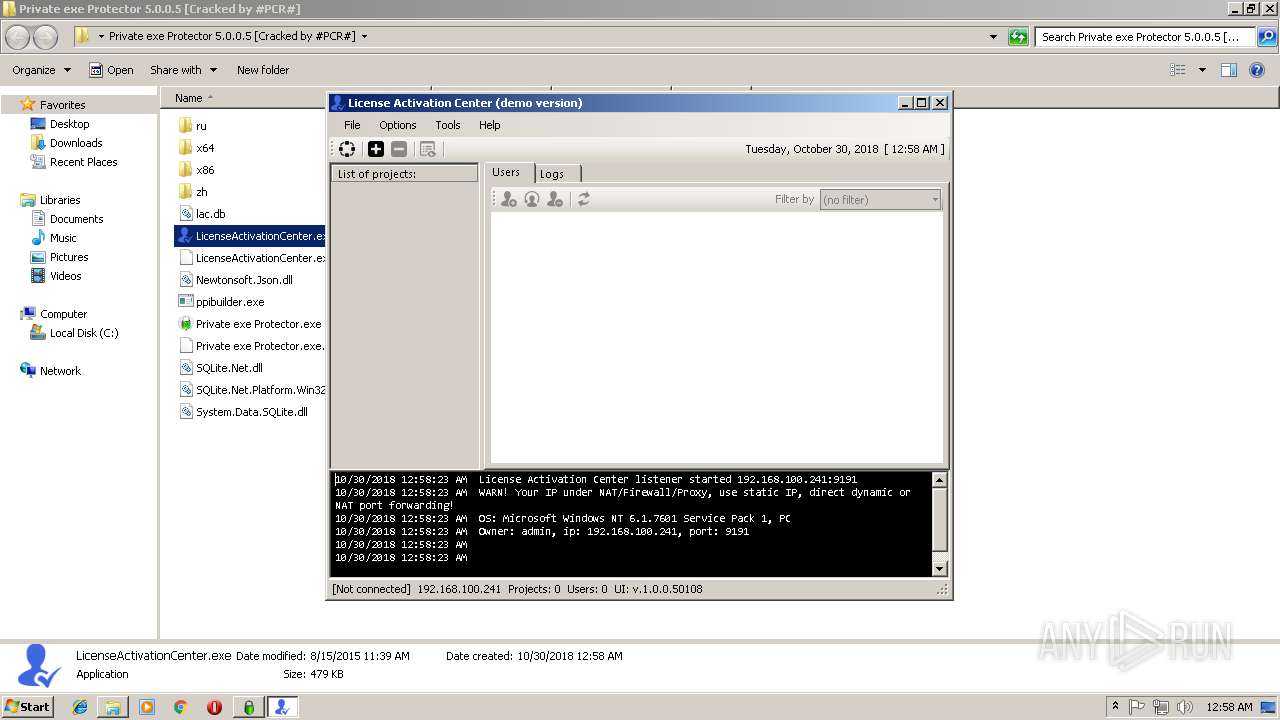
Task: Click the List of projects header
Action: pos(405,174)
